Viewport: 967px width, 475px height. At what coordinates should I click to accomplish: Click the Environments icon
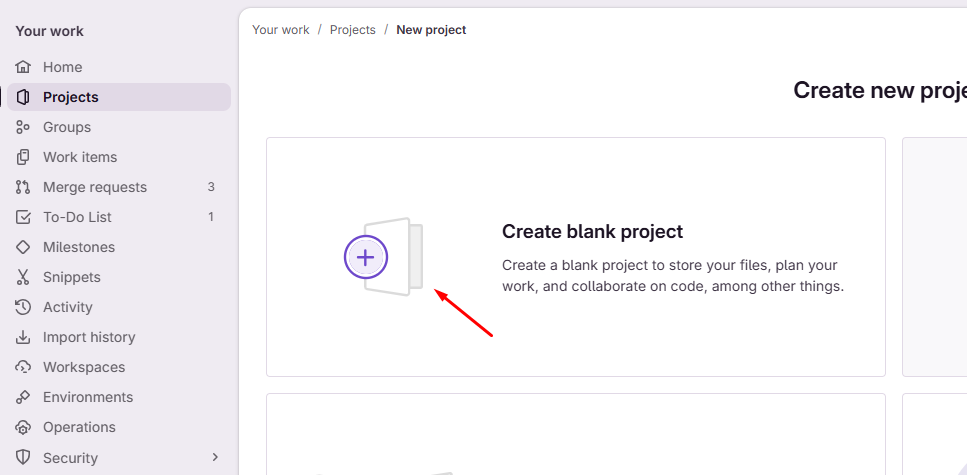coord(23,397)
